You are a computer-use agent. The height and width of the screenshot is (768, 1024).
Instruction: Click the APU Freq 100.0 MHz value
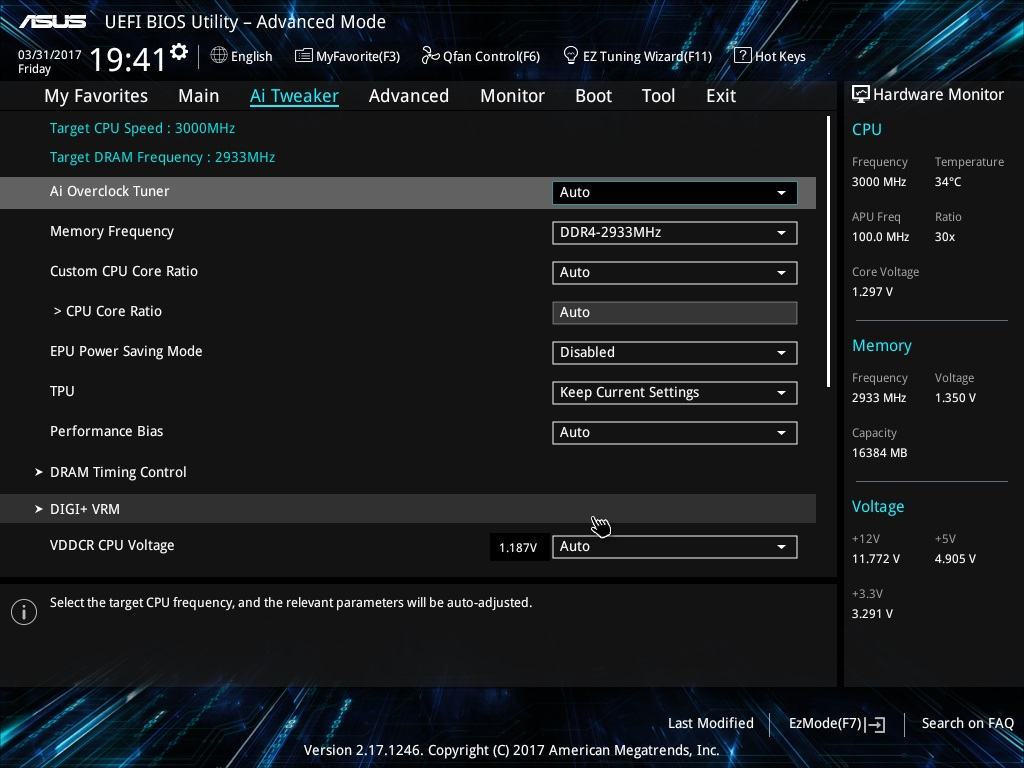(880, 236)
